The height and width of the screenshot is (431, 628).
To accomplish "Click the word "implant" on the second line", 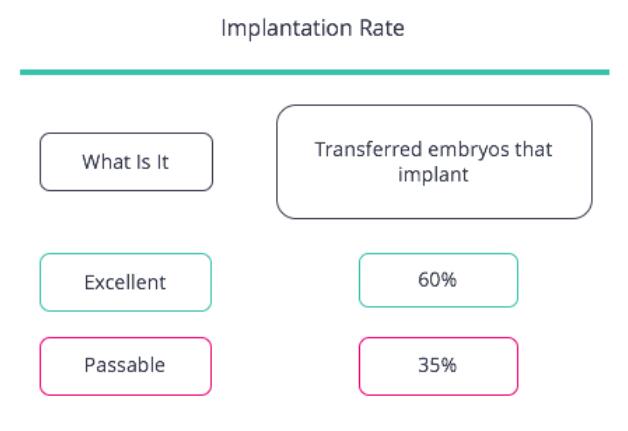I will coord(433,175).
